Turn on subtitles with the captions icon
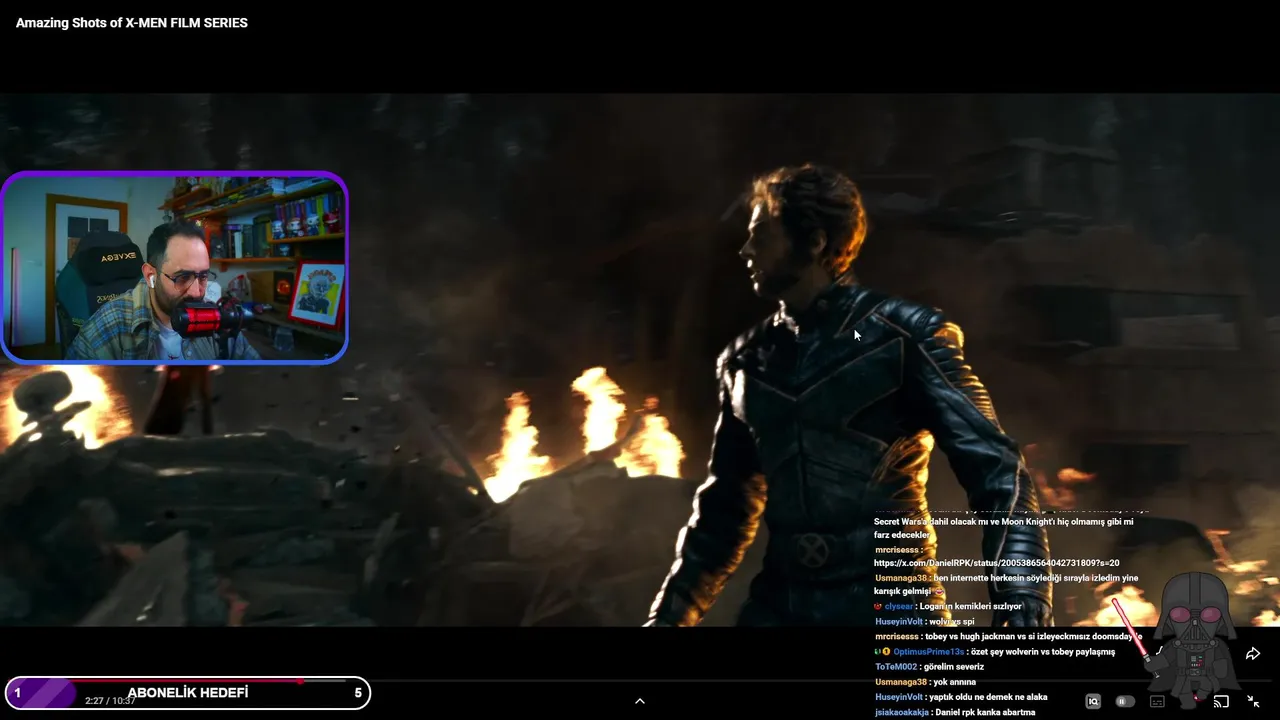This screenshot has height=720, width=1280. point(1157,702)
